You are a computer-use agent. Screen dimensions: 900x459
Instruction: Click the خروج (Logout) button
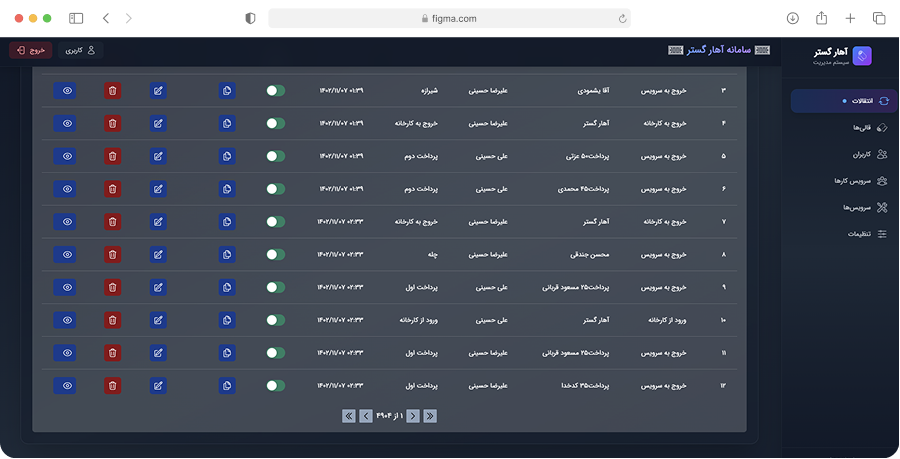click(31, 49)
